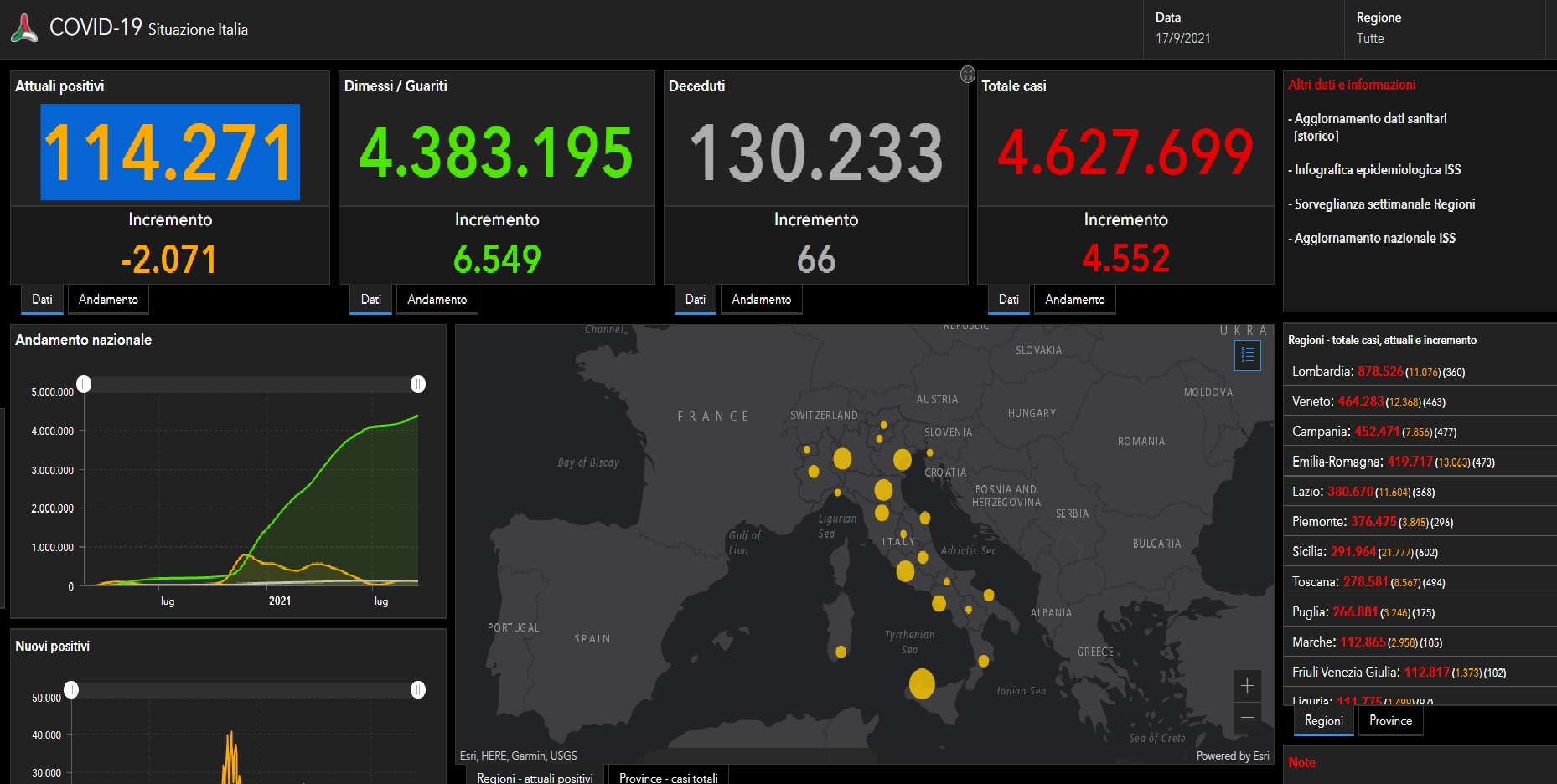Image resolution: width=1557 pixels, height=784 pixels.
Task: Zoom in on the map
Action: pyautogui.click(x=1247, y=686)
